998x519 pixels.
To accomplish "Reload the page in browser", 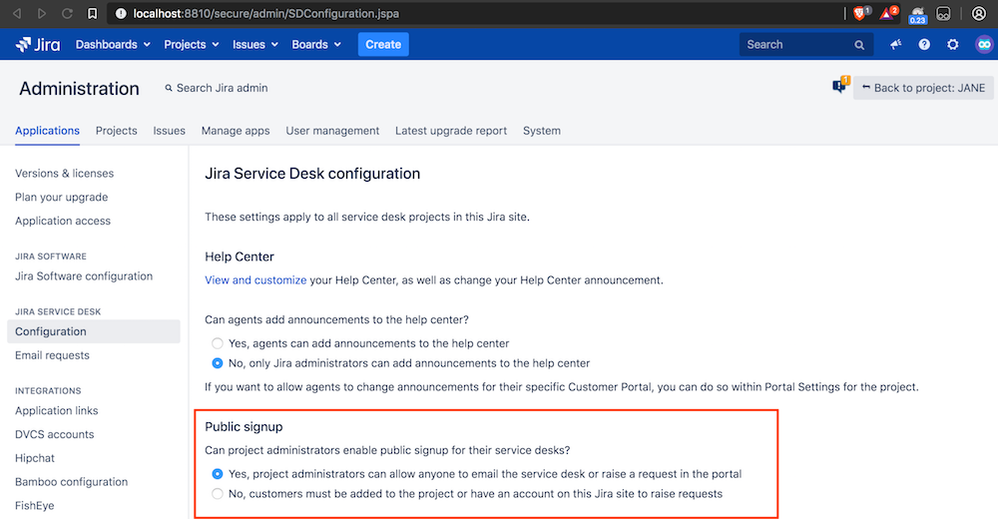I will (x=67, y=13).
